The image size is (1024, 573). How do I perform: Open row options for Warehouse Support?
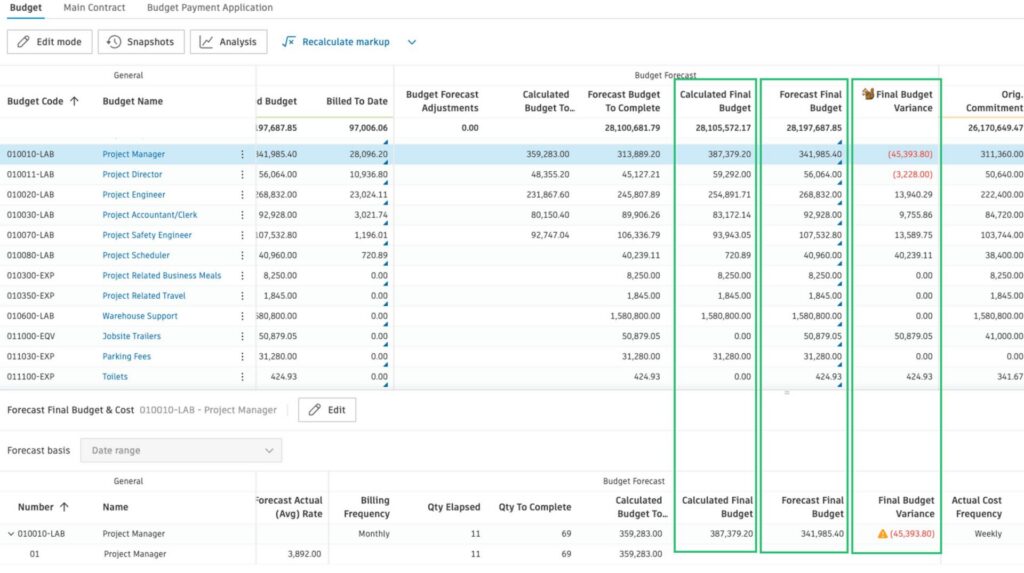pos(242,316)
